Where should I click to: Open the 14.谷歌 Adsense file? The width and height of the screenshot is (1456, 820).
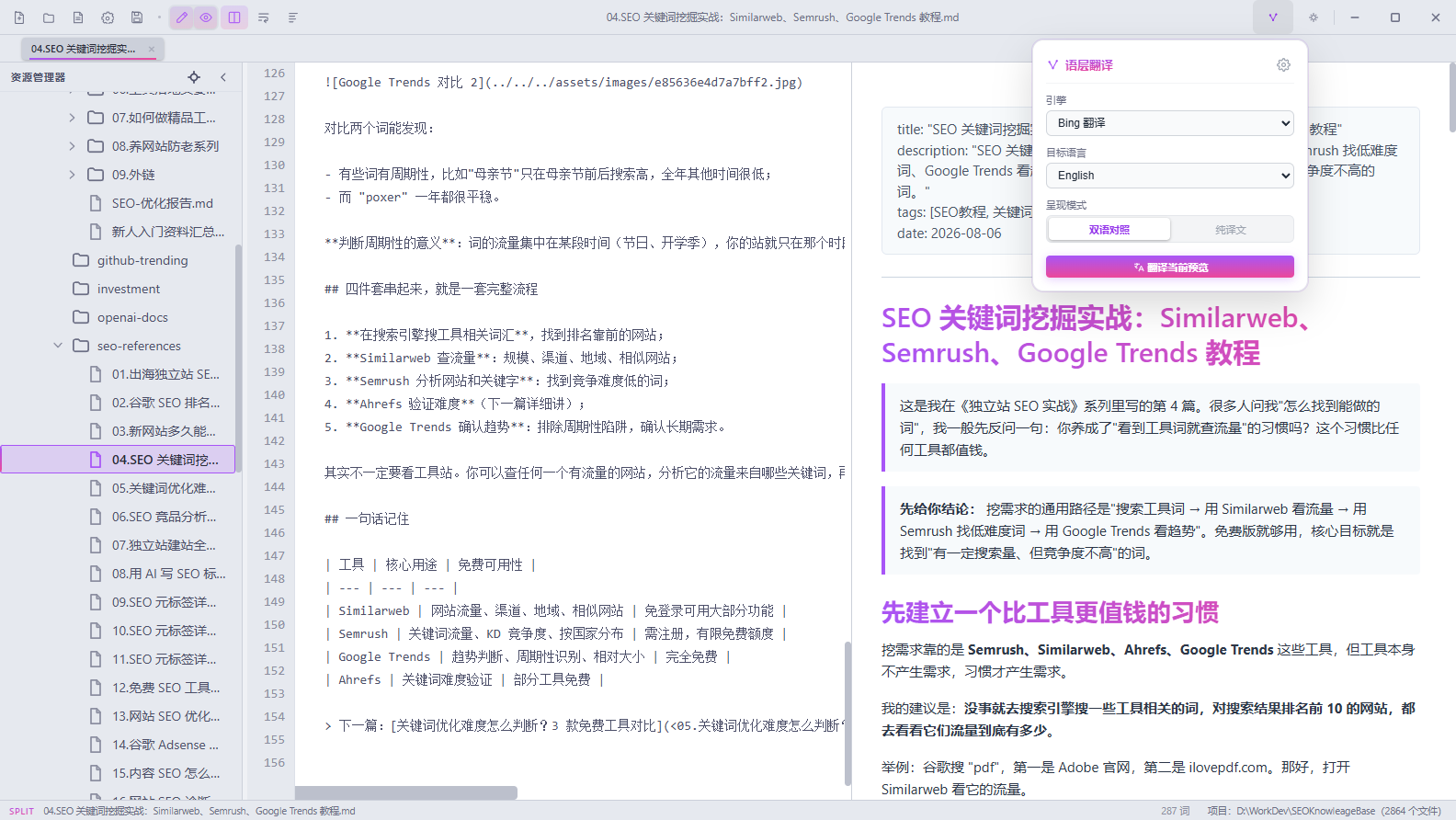coord(165,745)
